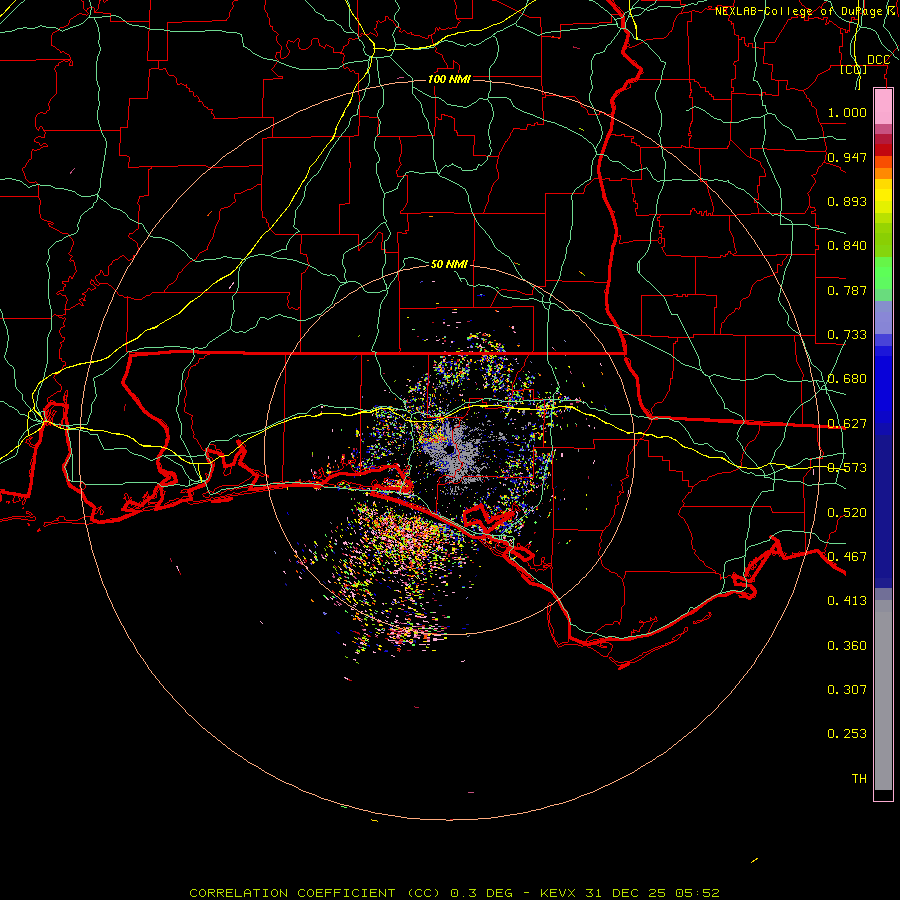Select the 0.947 legend value

[x=847, y=157]
